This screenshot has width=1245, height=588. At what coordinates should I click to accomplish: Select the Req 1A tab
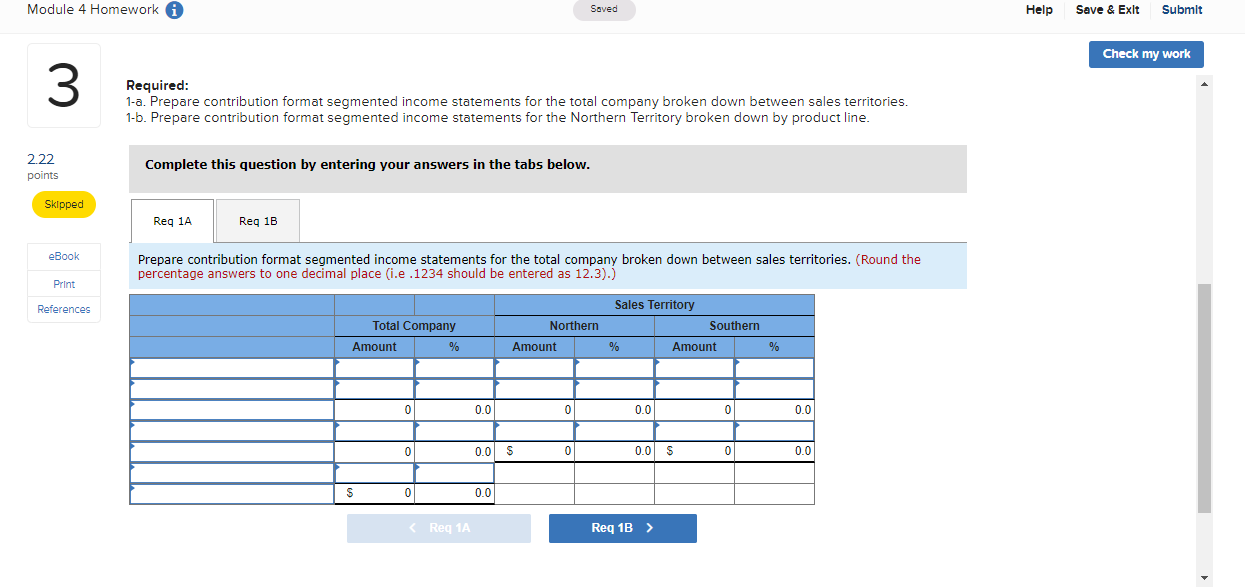tap(171, 221)
